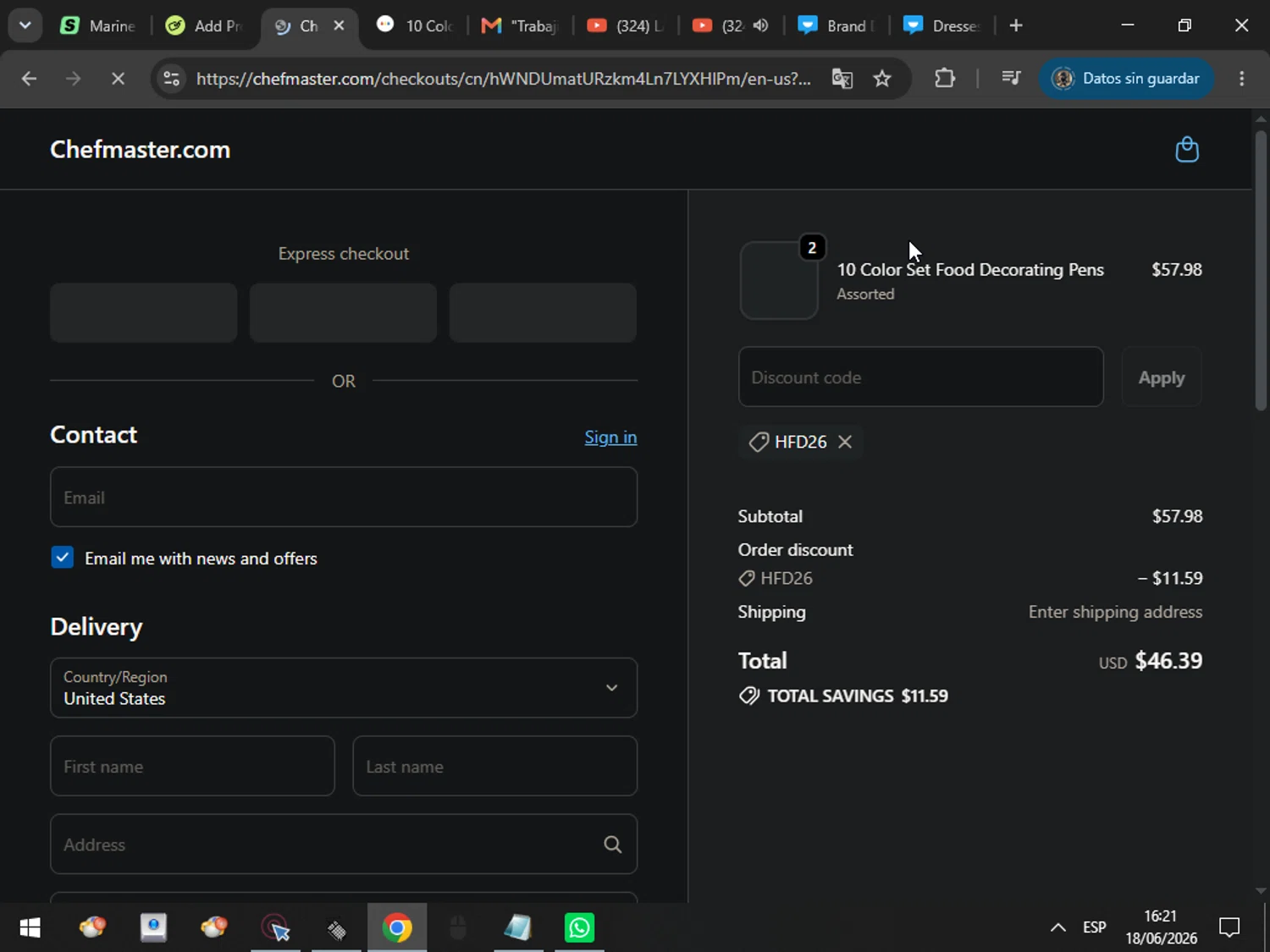Screen dimensions: 1270x952
Task: Click into the Email field
Action: 344,498
